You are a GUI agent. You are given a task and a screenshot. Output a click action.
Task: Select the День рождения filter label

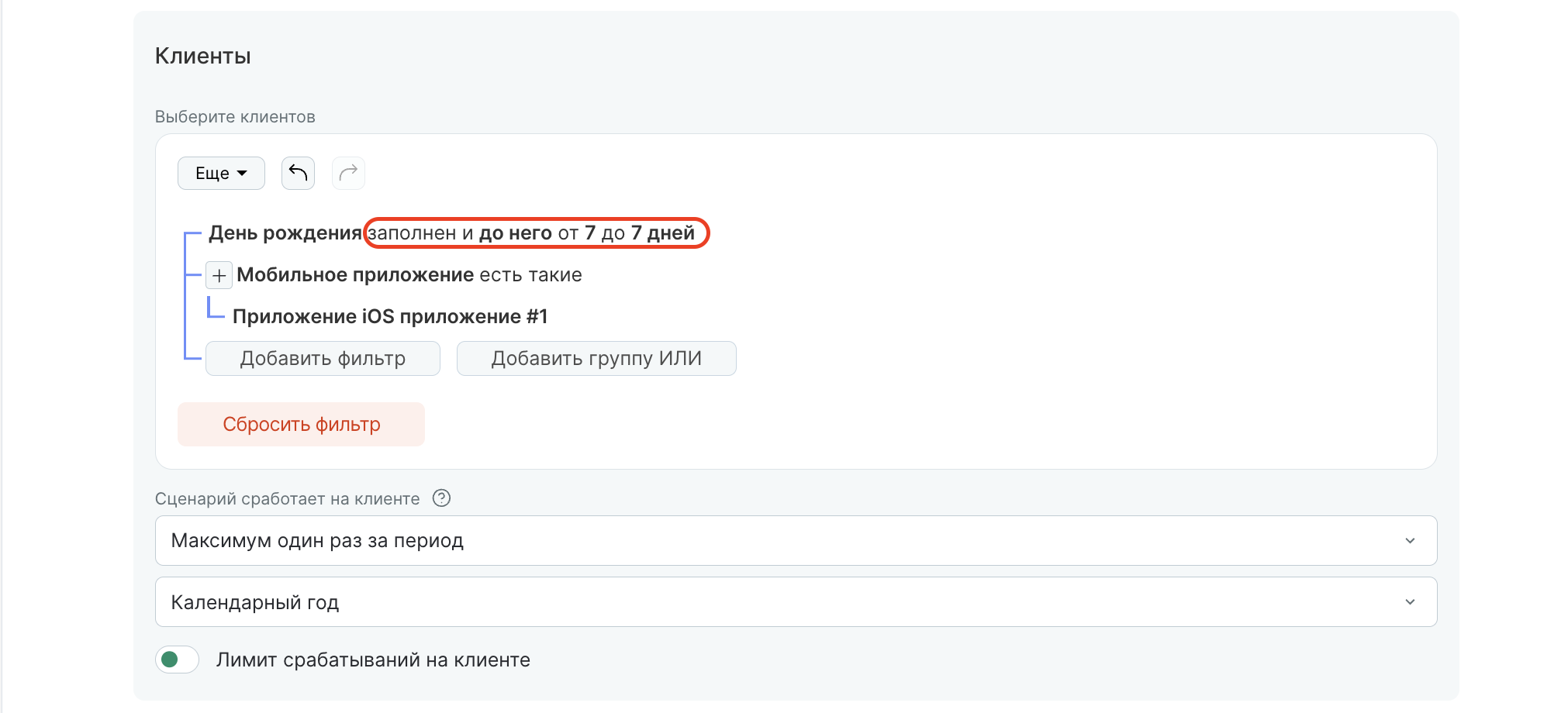[285, 232]
